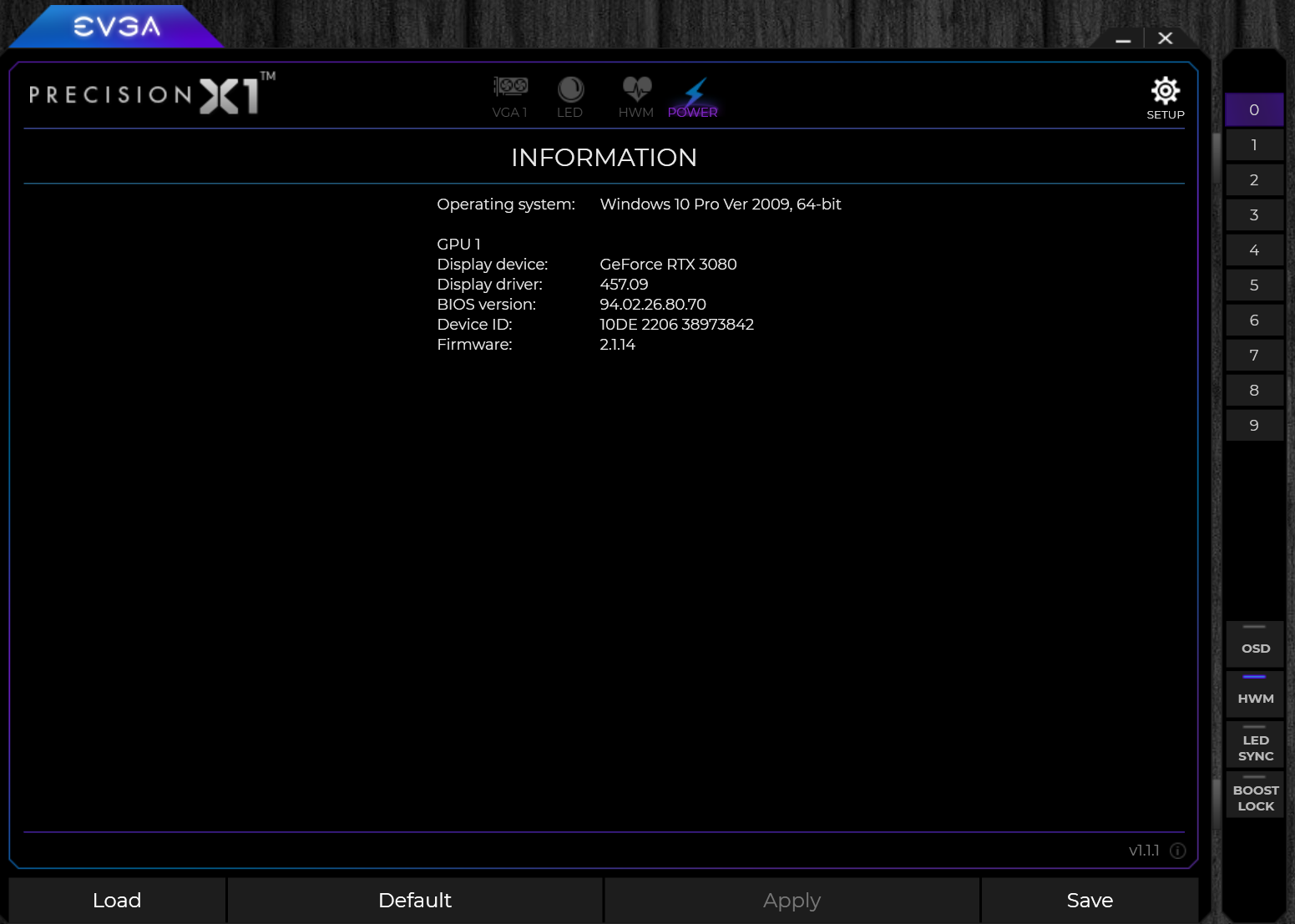Screen dimensions: 1295x924
Task: Click BIOS version value 94.02.26.80.70
Action: pos(653,305)
